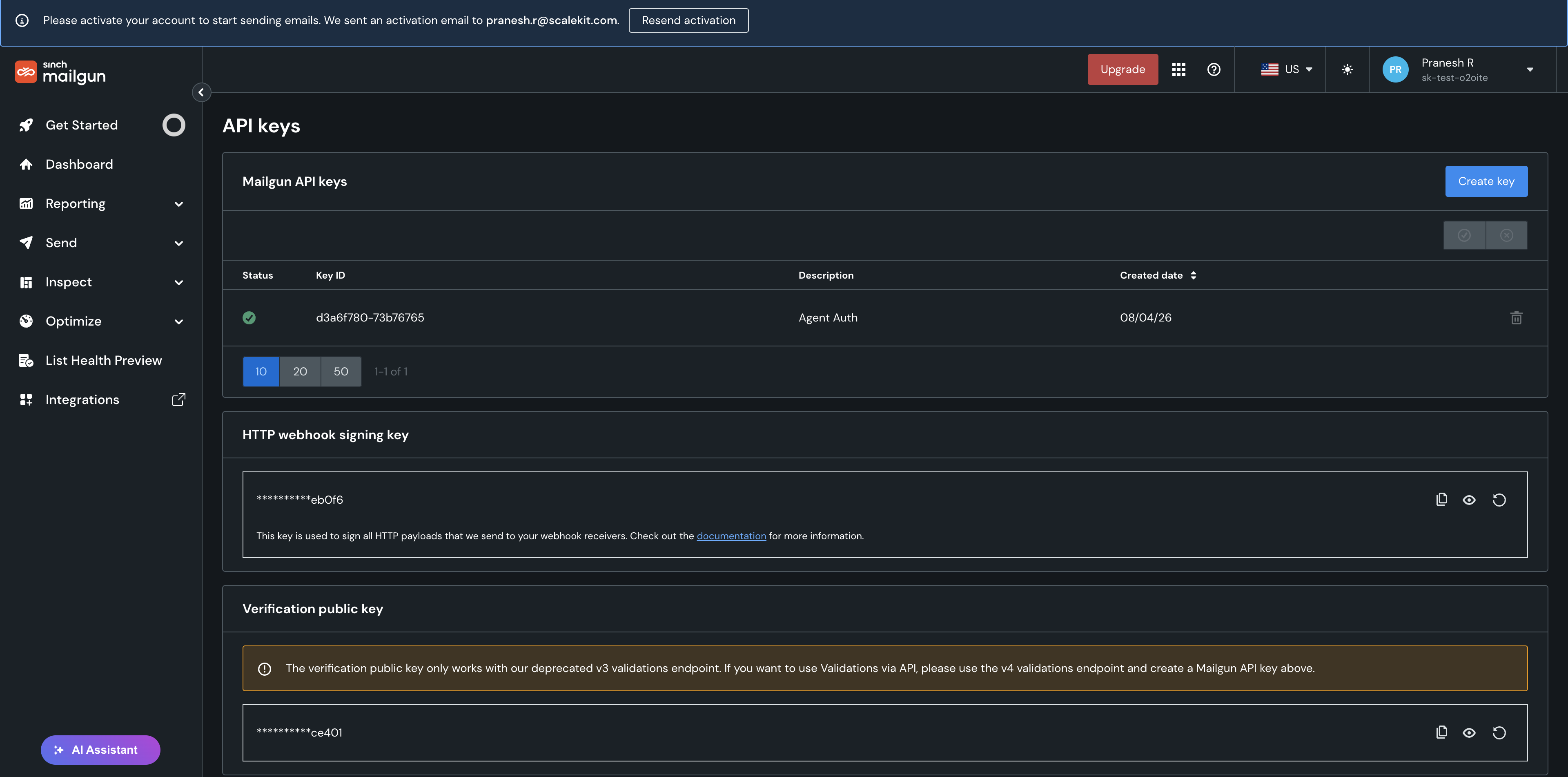Expand the Optimize menu chevron

click(x=179, y=322)
